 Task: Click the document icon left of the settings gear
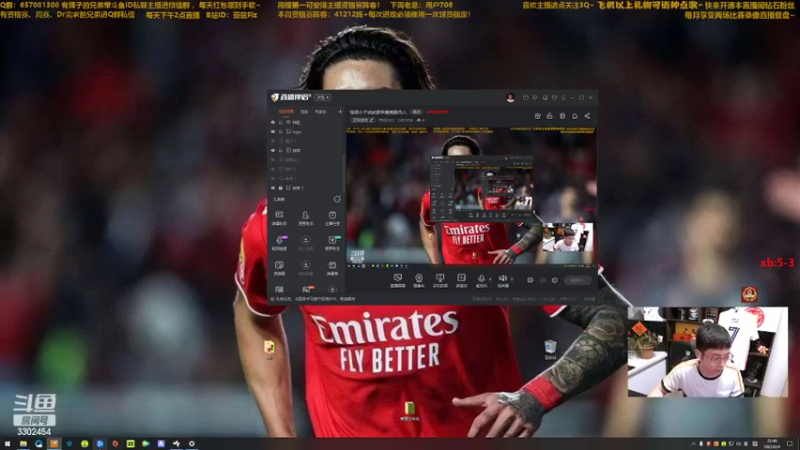tap(530, 280)
